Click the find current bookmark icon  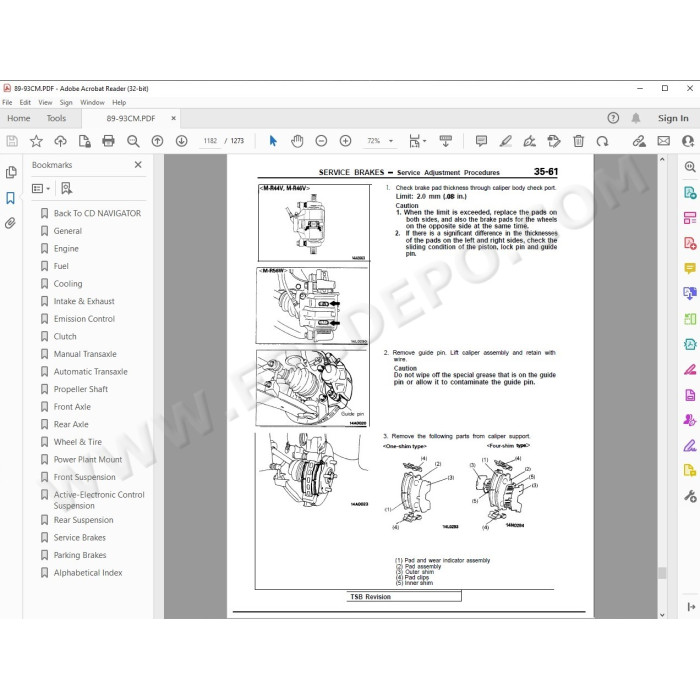[x=67, y=188]
